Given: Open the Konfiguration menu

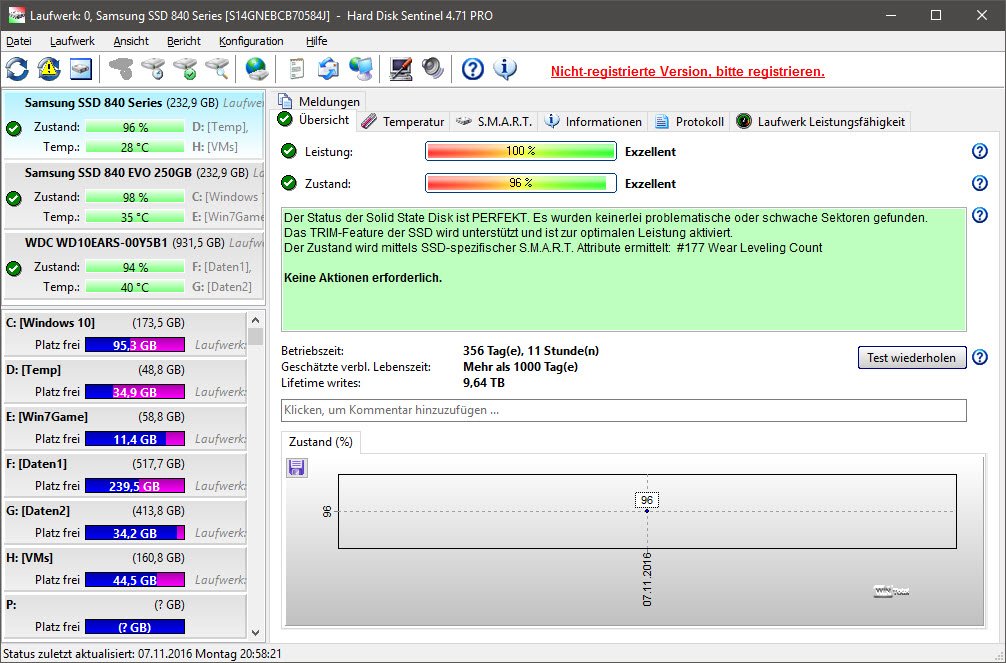Looking at the screenshot, I should pos(251,41).
